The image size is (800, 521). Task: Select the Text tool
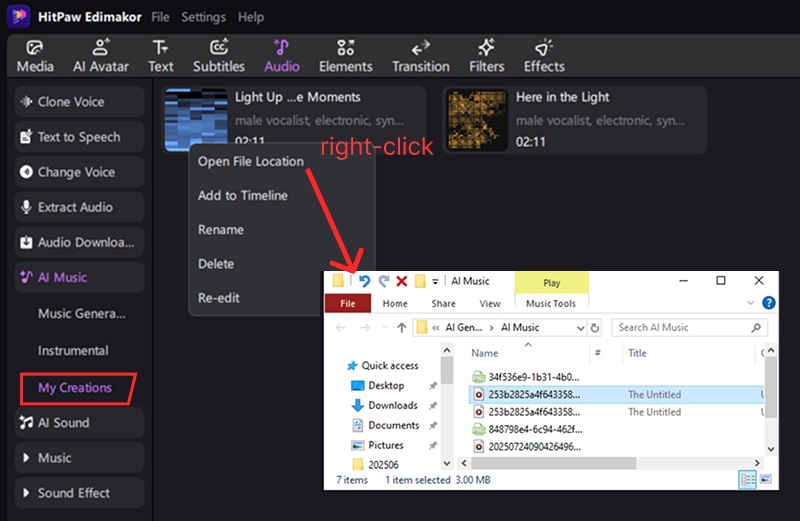click(x=161, y=56)
